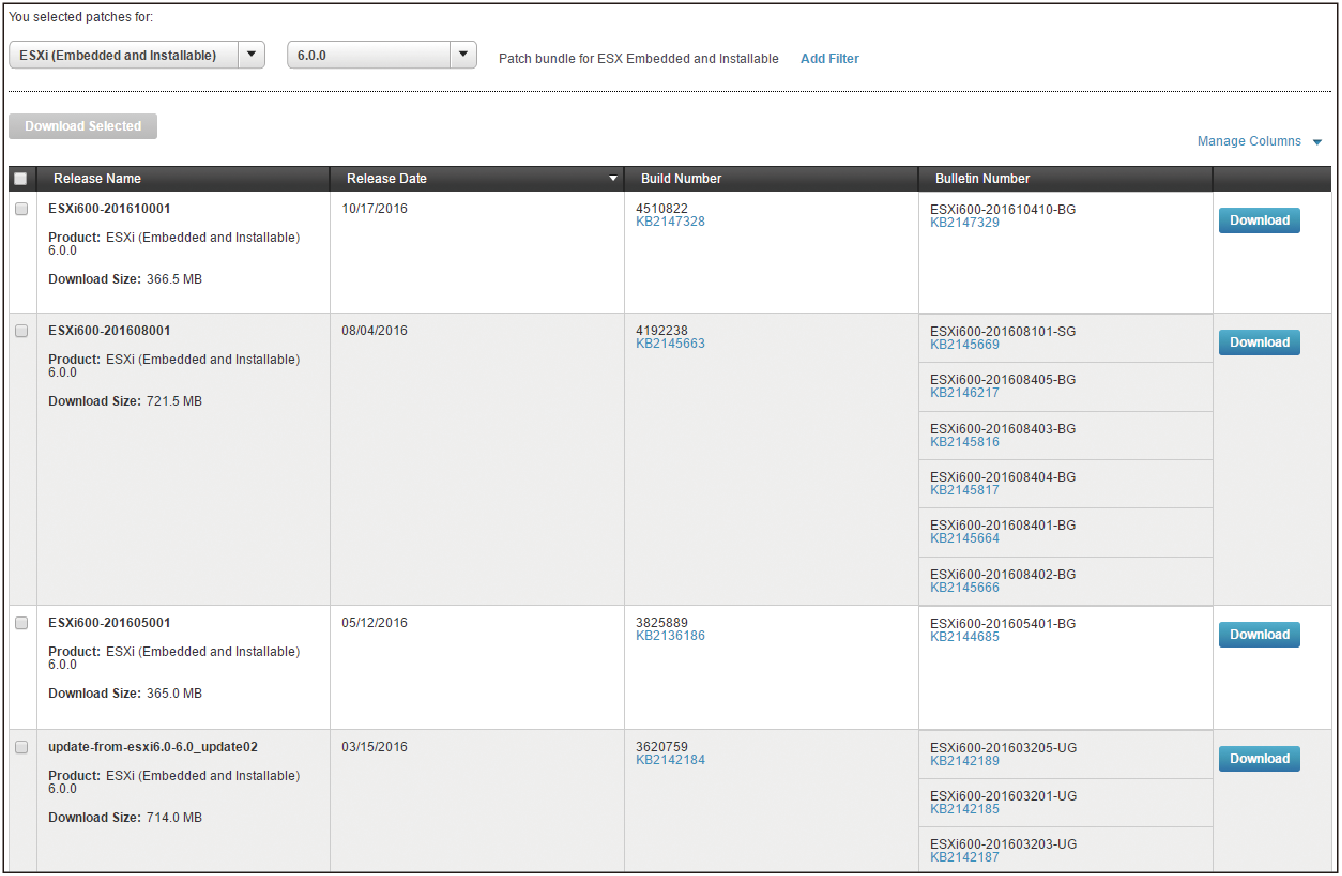Check the box for ESXi600-201608001
Screen dimensions: 1342x876
[22, 331]
